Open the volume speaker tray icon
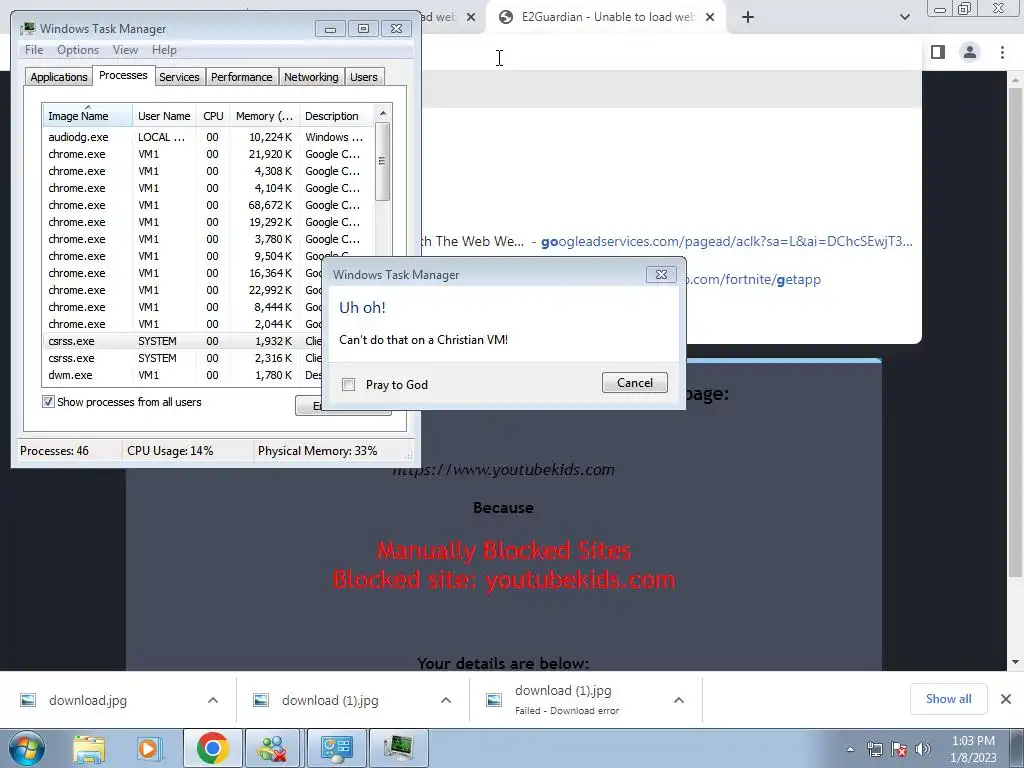Image resolution: width=1024 pixels, height=768 pixels. pos(923,749)
